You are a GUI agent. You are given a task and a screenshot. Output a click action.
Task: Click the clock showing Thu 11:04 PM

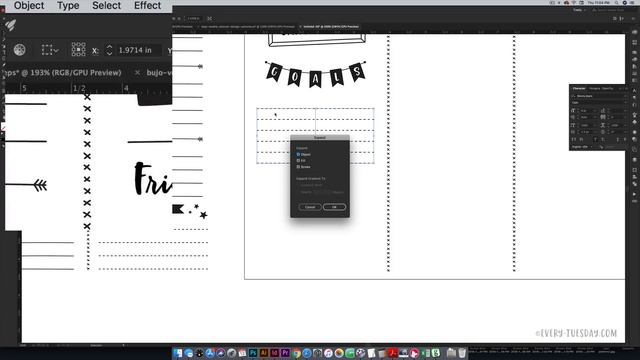click(x=599, y=2)
